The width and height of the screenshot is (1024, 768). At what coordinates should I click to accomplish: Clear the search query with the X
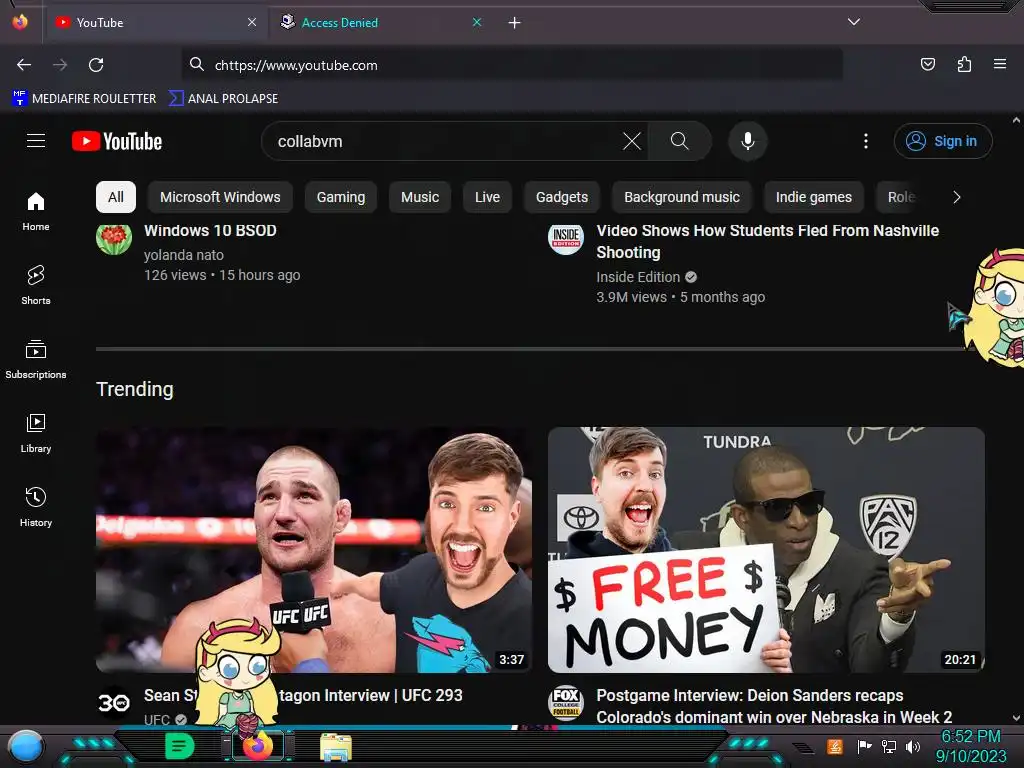coord(632,141)
